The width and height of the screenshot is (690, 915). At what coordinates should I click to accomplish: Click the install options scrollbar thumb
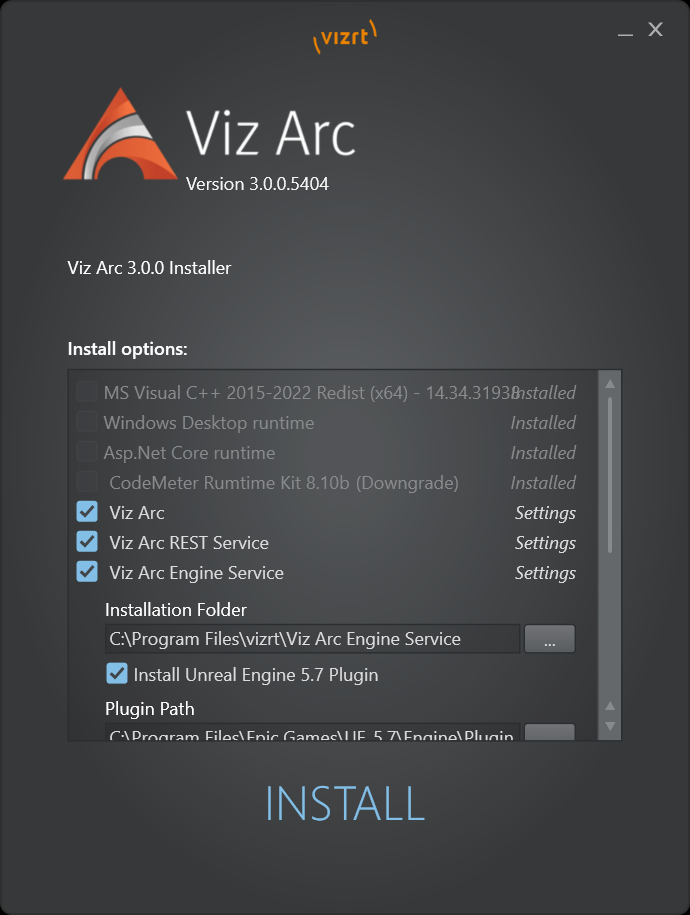pyautogui.click(x=610, y=474)
